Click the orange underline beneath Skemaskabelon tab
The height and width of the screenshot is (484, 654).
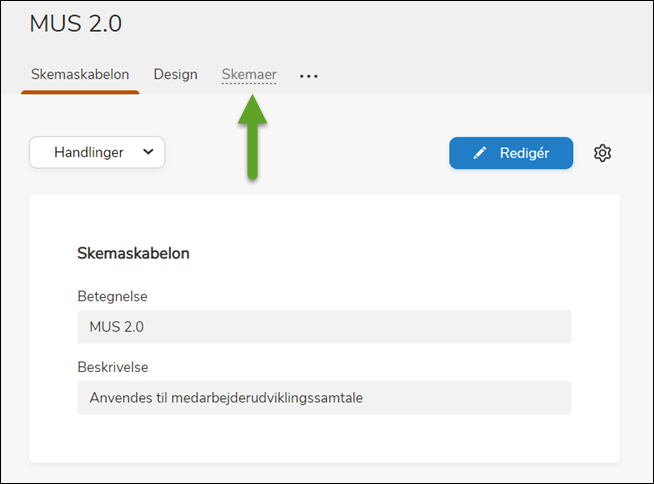click(80, 92)
